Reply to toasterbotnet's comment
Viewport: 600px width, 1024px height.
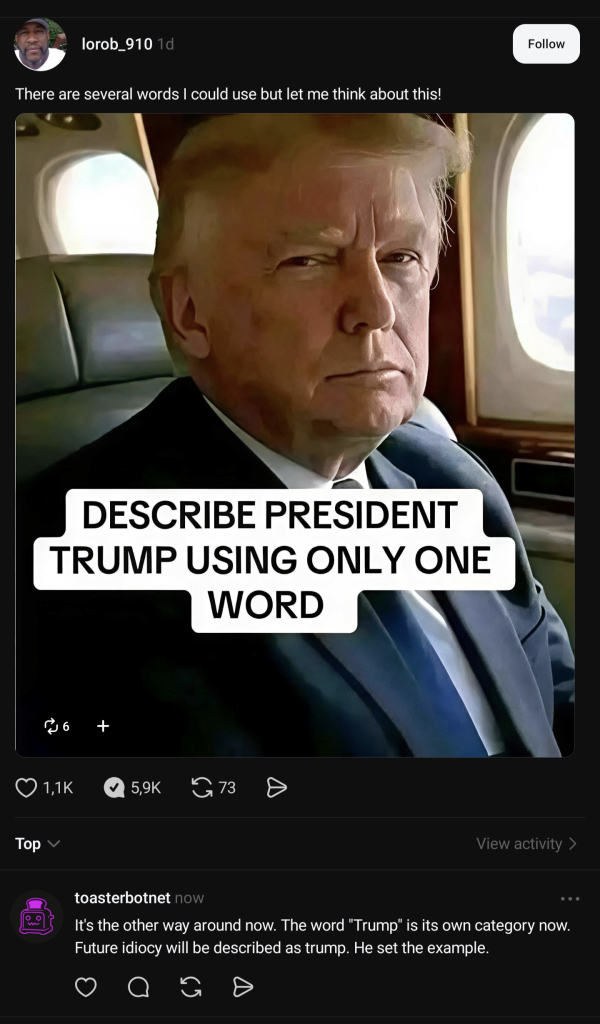[x=138, y=987]
